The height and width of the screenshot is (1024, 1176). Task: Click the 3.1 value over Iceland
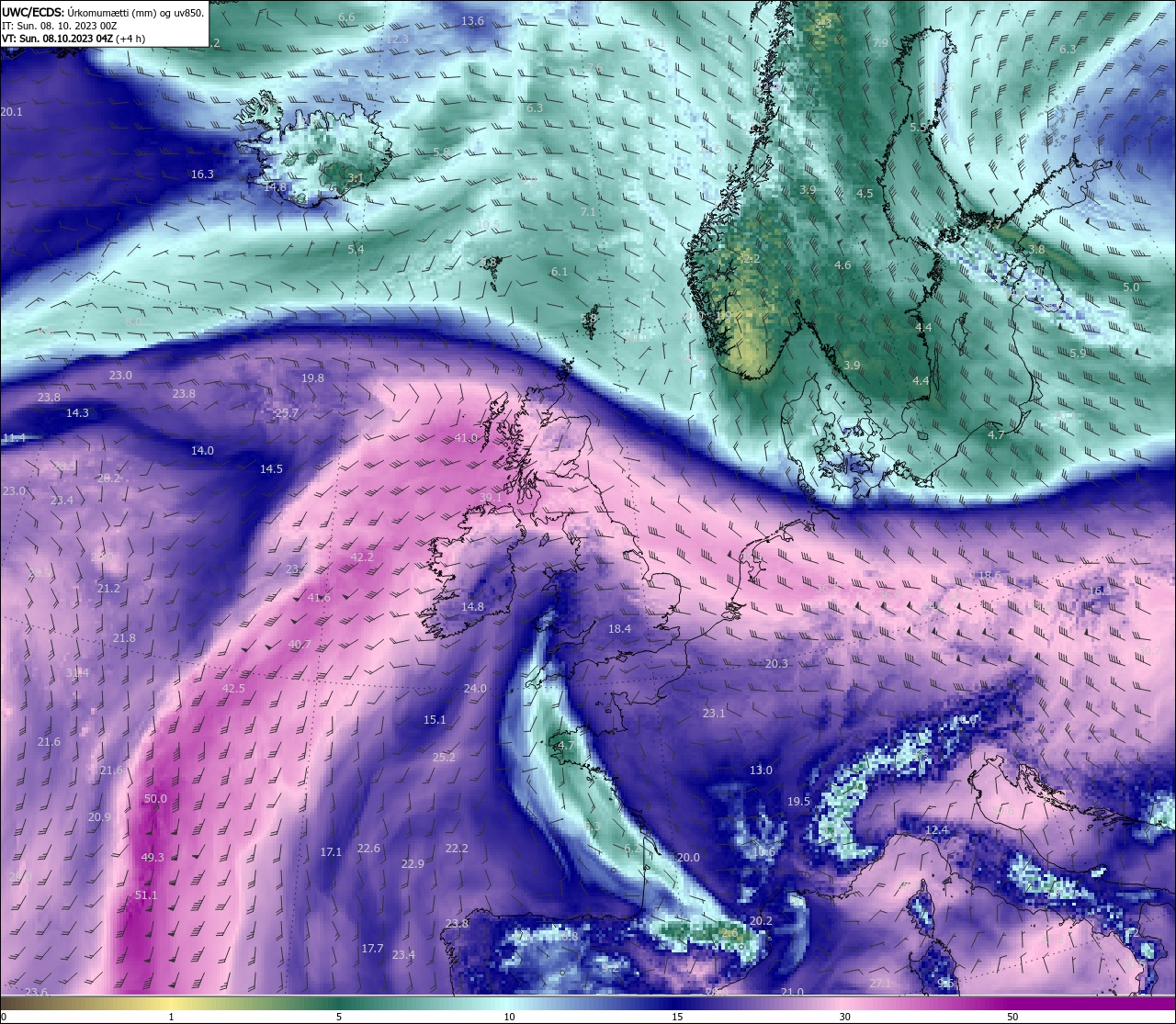point(356,178)
